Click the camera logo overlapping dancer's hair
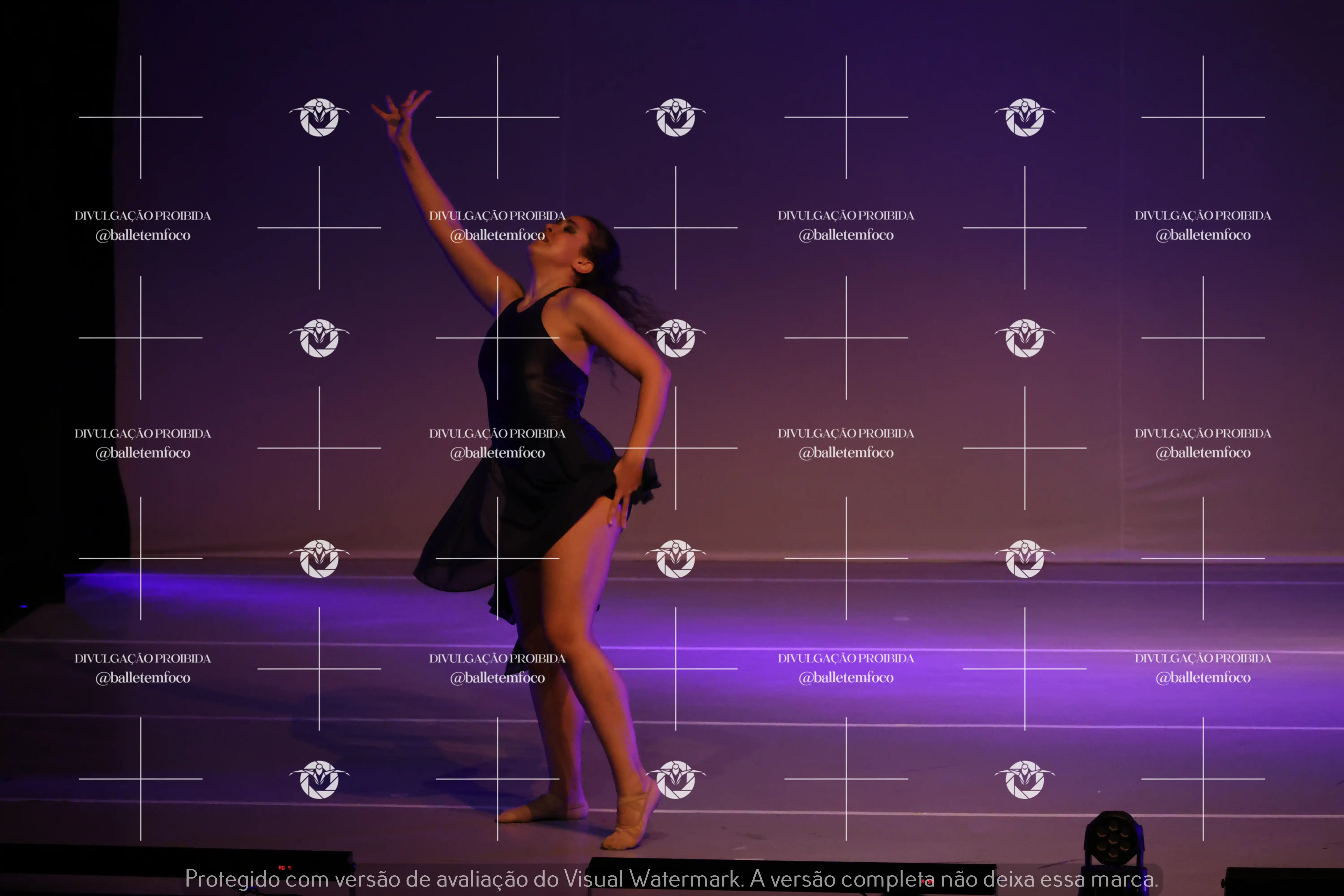Viewport: 1344px width, 896px height. (x=675, y=338)
